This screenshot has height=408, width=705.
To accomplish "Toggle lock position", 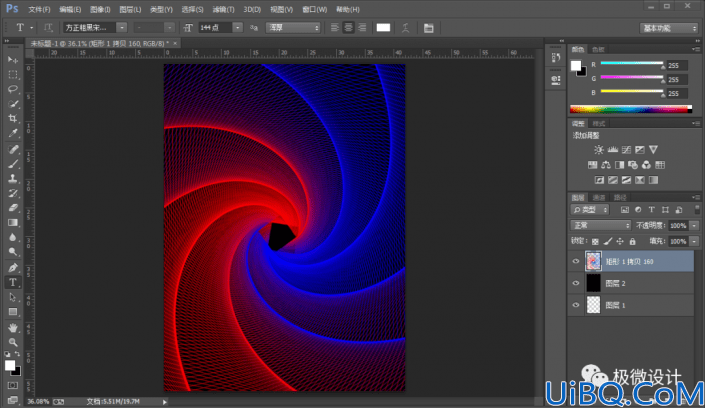I will pyautogui.click(x=620, y=242).
